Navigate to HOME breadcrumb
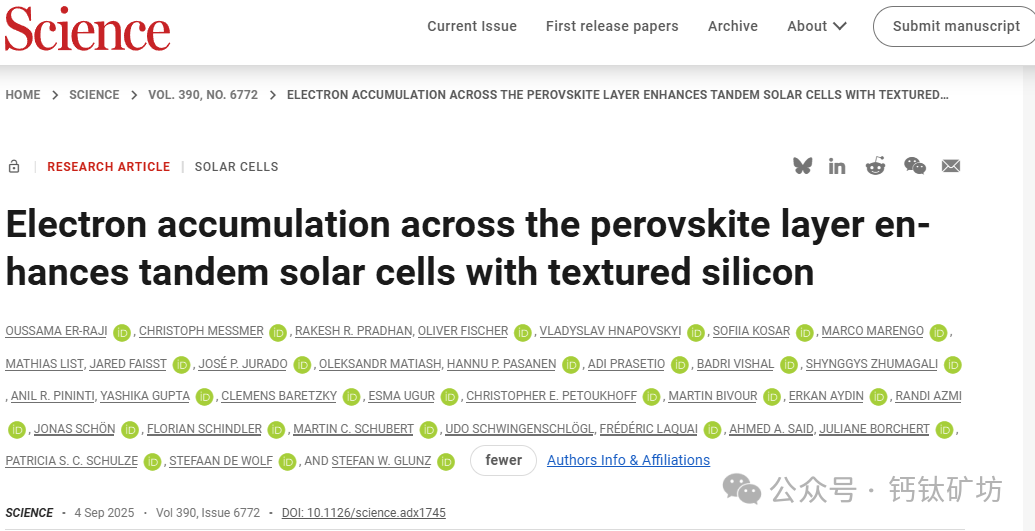The image size is (1035, 531). 23,95
